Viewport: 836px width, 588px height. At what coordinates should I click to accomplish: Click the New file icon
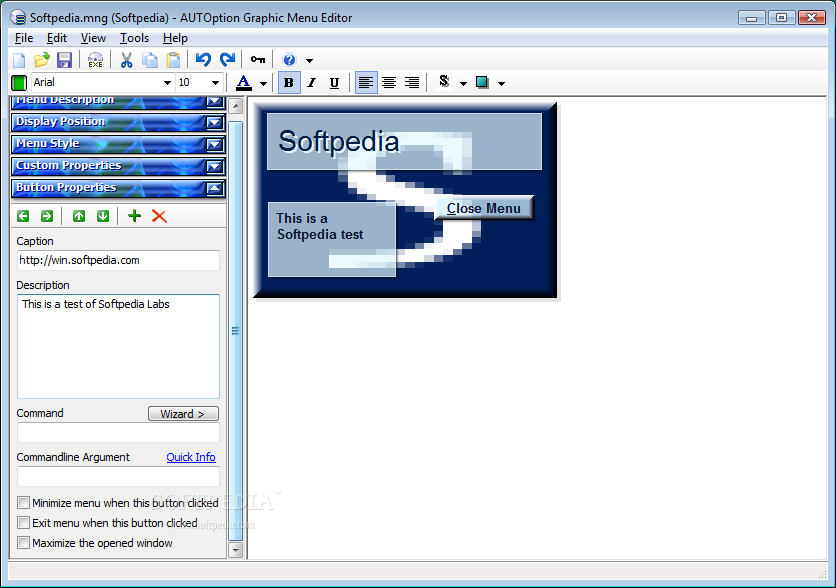click(19, 60)
